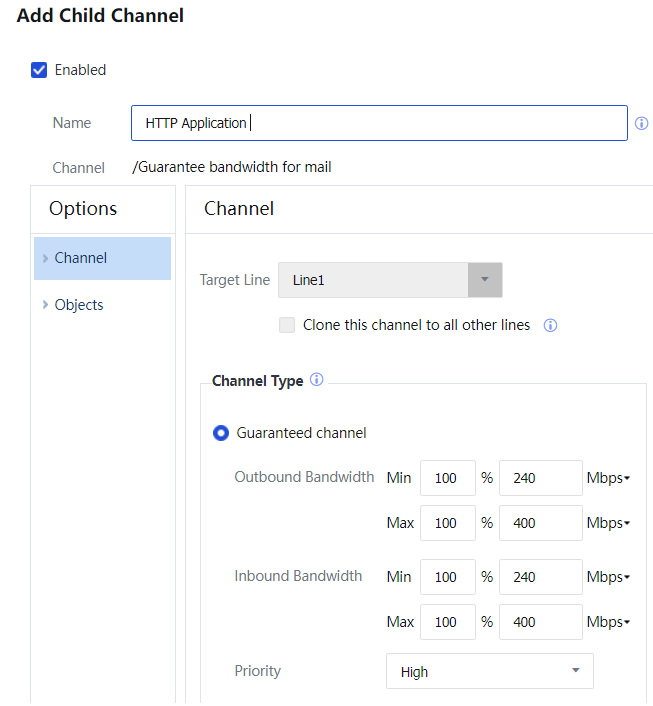The image size is (653, 706).
Task: Open Outbound Min Mbps unit dropdown
Action: pos(608,478)
